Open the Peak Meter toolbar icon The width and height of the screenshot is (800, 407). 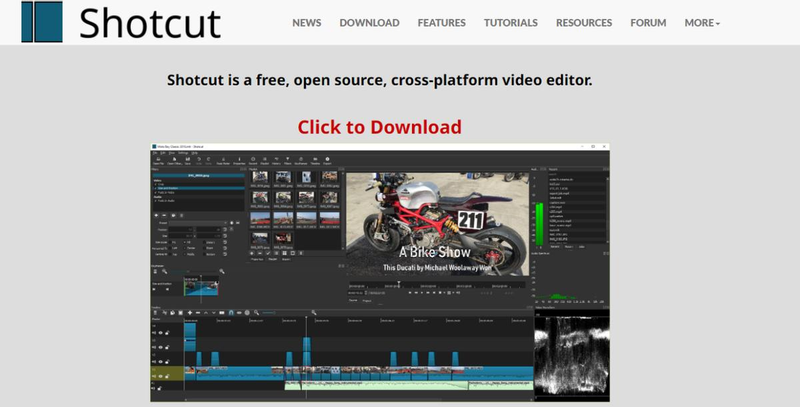224,158
